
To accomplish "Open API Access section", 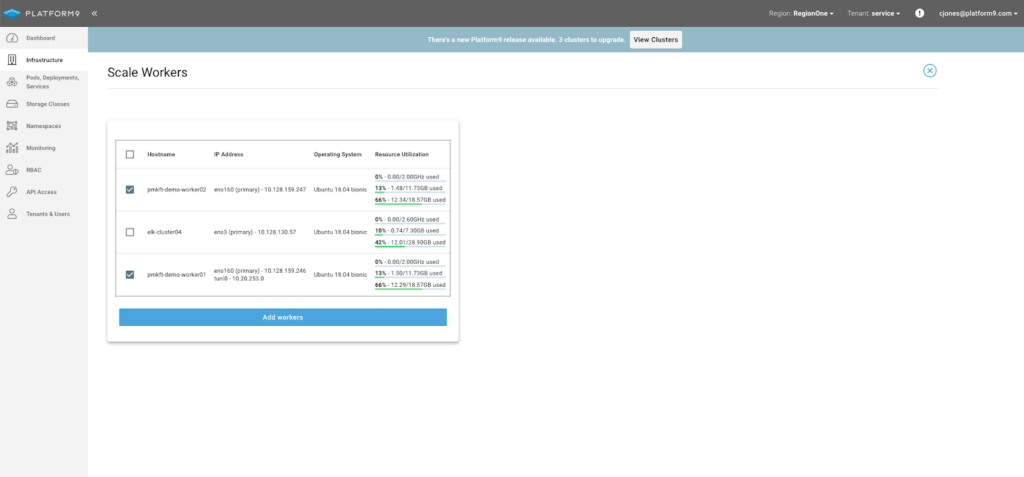I will click(x=41, y=192).
